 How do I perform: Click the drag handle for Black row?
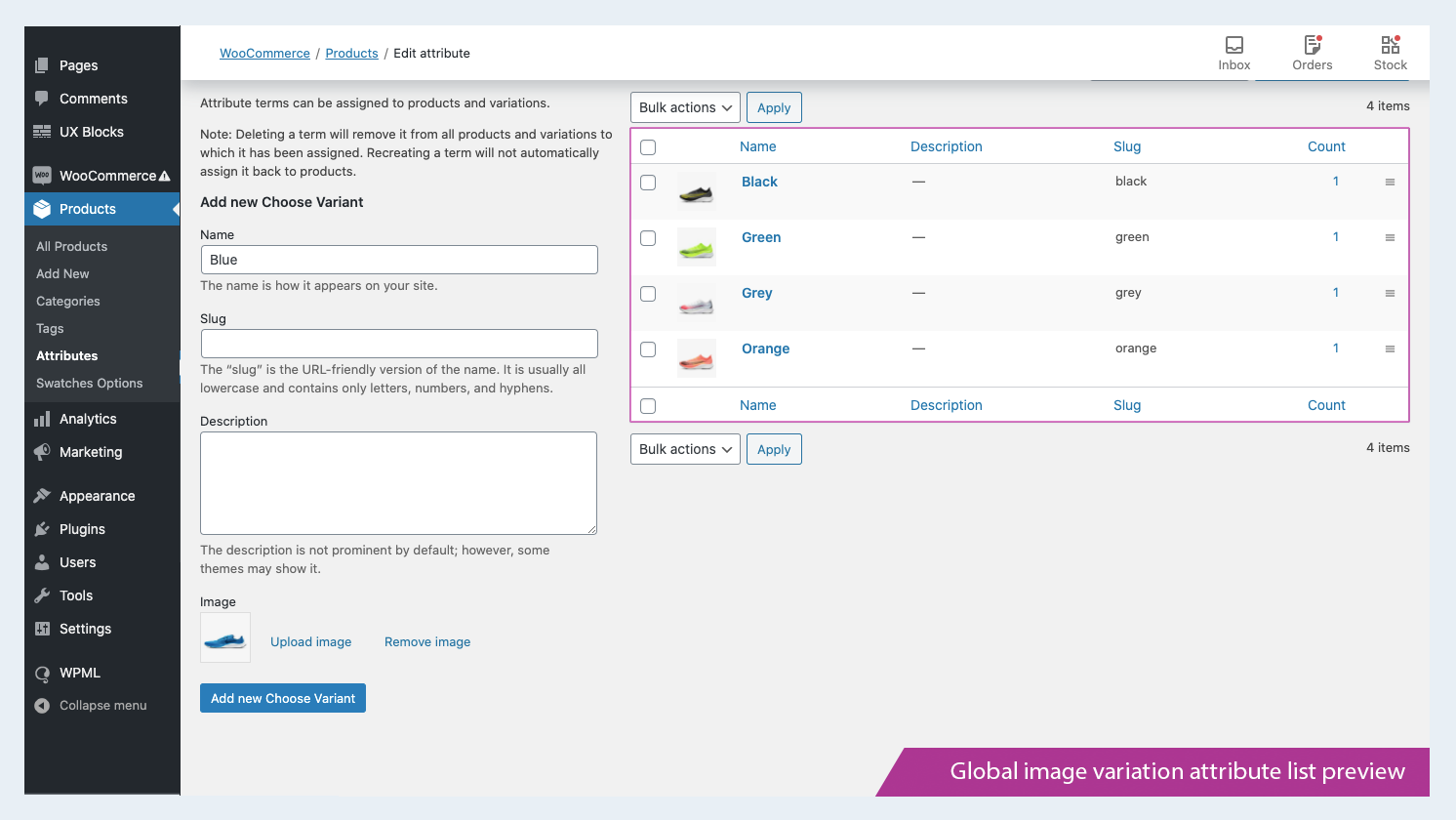[1390, 183]
